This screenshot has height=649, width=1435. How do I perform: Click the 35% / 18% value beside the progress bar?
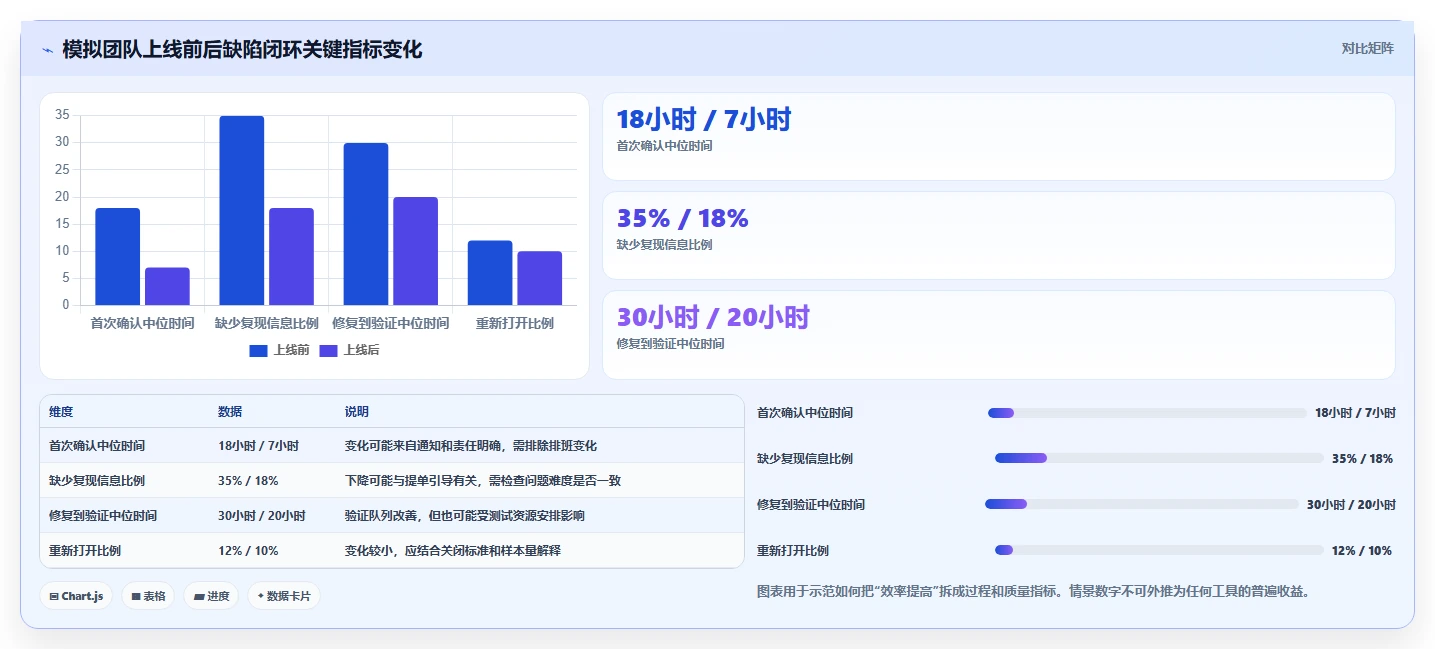(1362, 459)
